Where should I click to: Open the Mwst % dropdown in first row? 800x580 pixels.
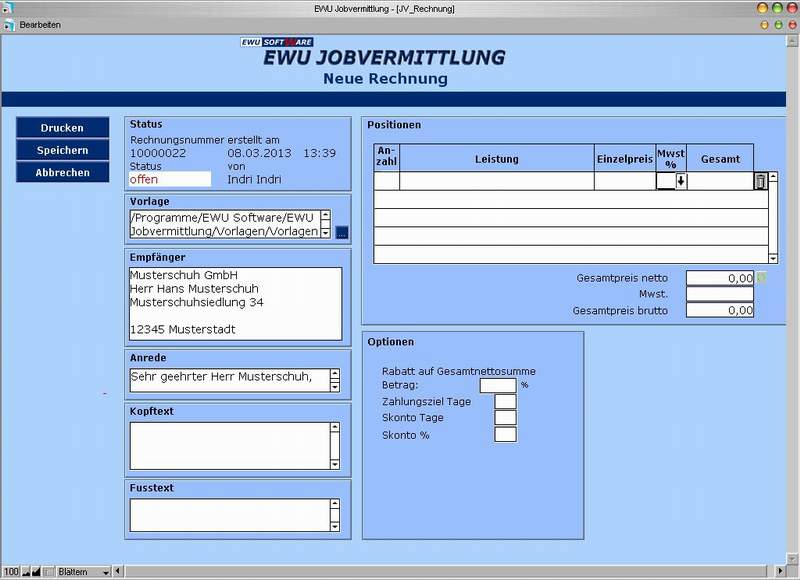click(x=681, y=181)
